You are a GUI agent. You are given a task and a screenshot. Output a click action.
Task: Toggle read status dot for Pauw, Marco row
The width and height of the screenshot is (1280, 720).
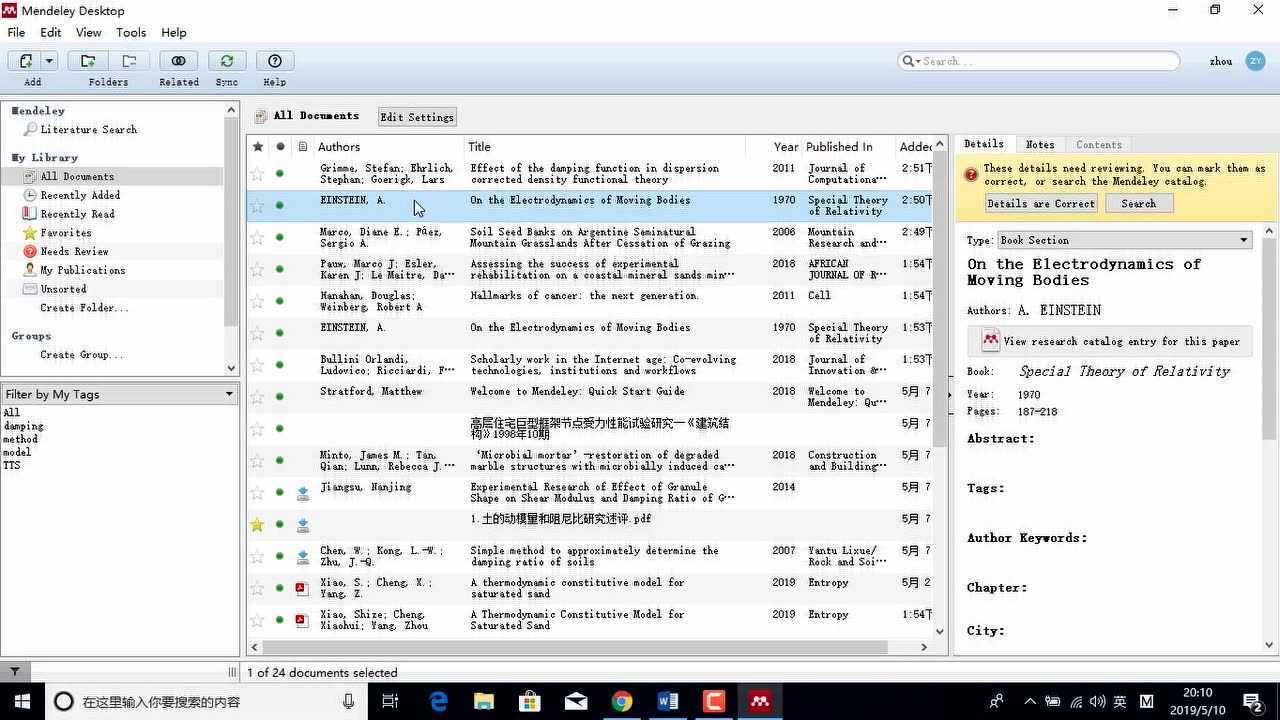[280, 269]
